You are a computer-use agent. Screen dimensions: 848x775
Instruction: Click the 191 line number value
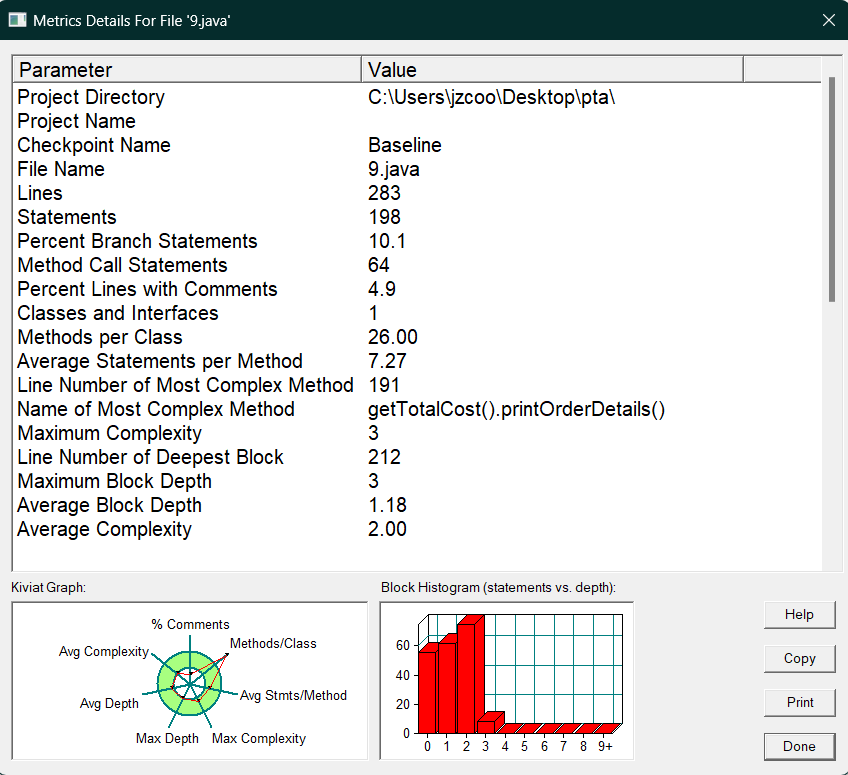point(384,385)
